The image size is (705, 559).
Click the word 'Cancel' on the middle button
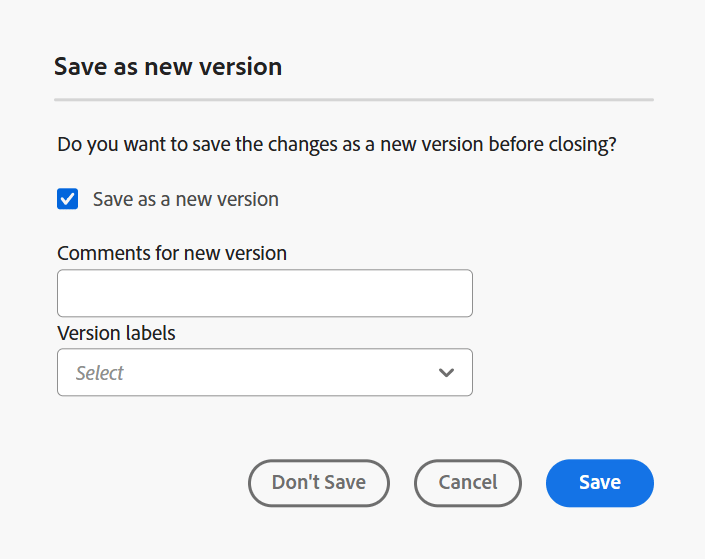pyautogui.click(x=468, y=483)
